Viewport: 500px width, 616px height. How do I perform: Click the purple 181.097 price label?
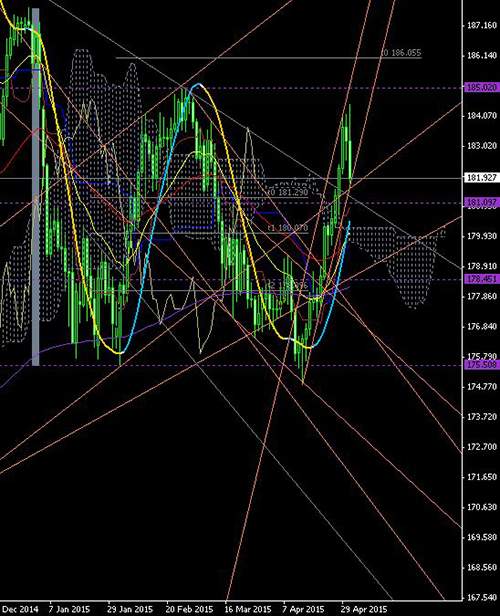482,203
